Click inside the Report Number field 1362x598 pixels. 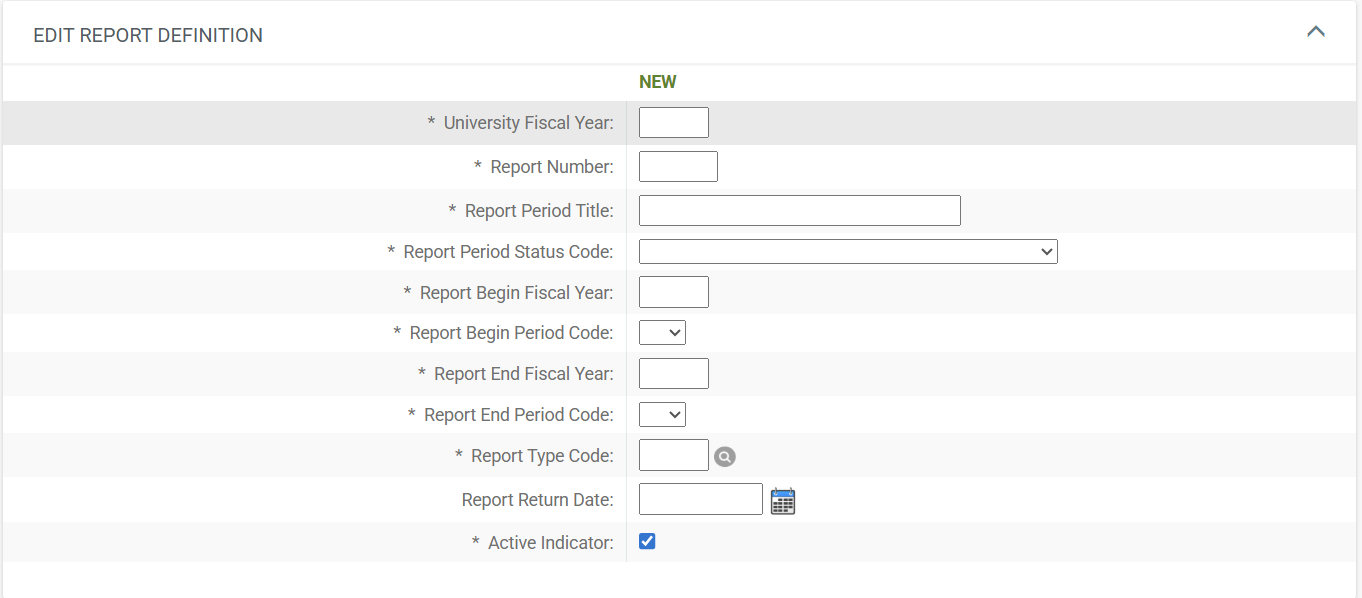[x=678, y=166]
